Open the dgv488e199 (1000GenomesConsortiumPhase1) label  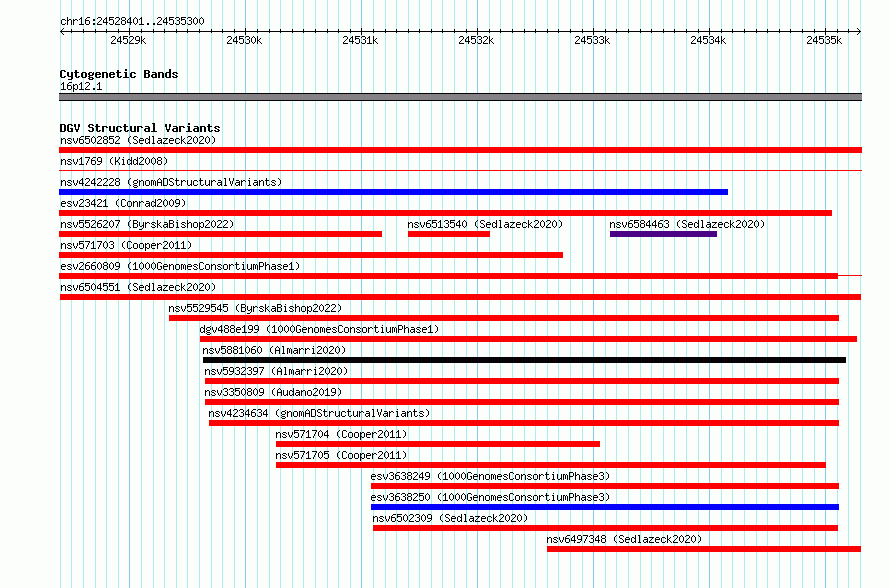coord(320,329)
